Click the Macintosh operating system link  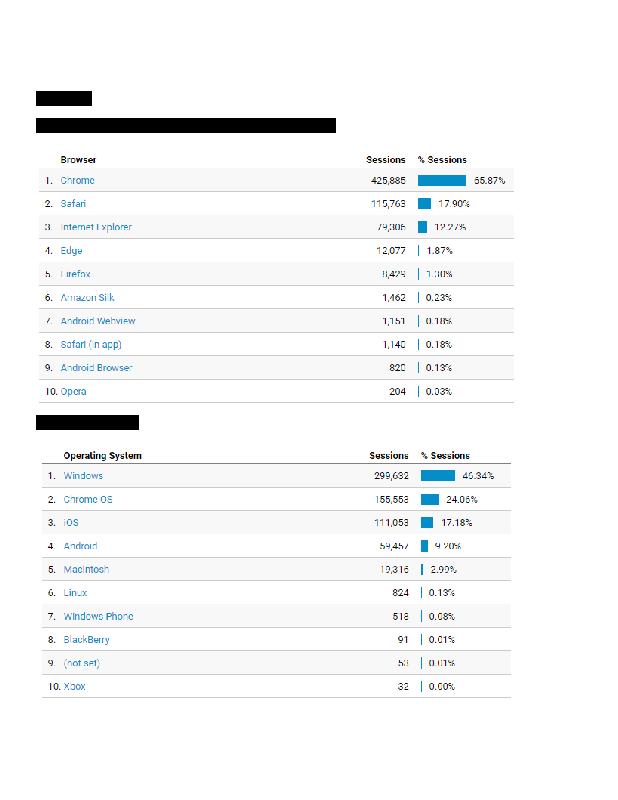click(x=86, y=569)
